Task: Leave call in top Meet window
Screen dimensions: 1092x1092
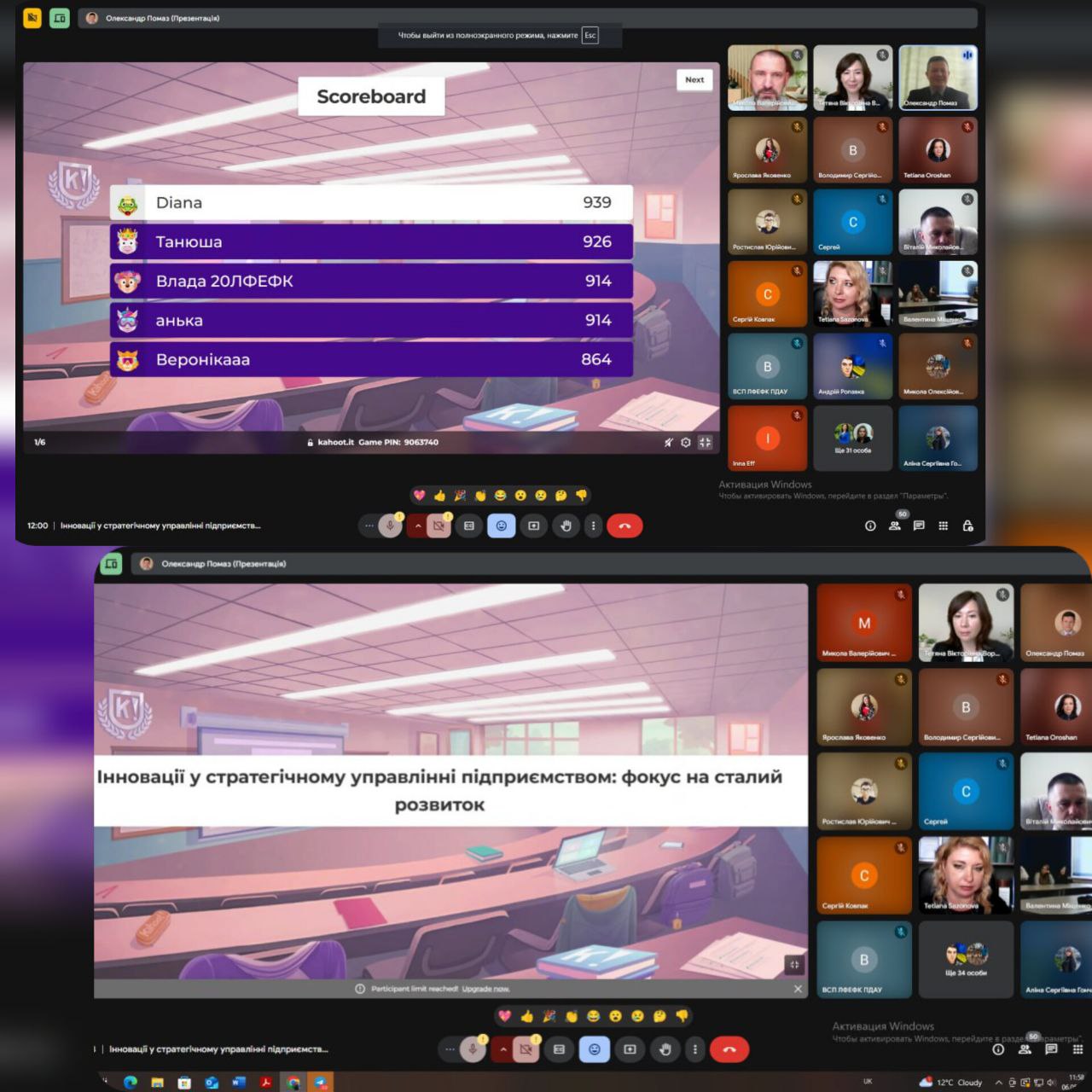Action: [x=624, y=526]
